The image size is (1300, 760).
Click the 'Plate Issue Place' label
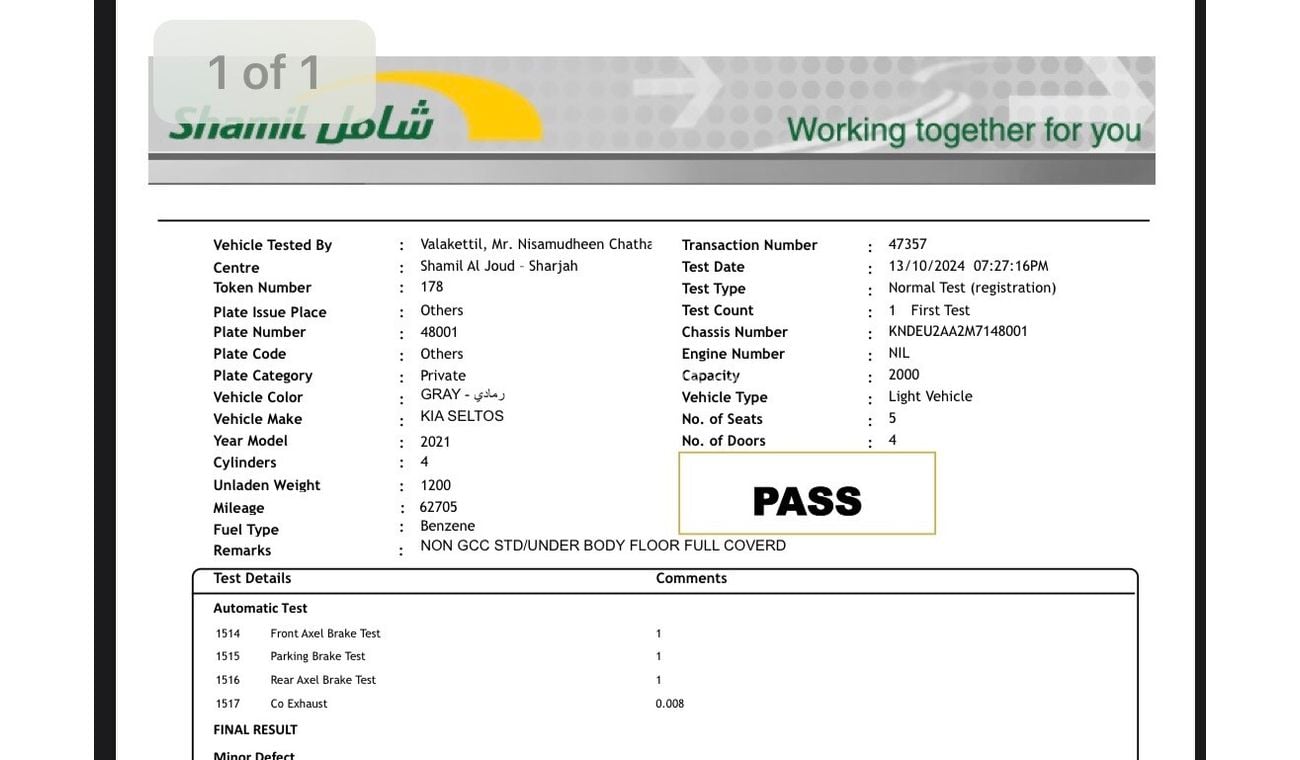coord(270,312)
